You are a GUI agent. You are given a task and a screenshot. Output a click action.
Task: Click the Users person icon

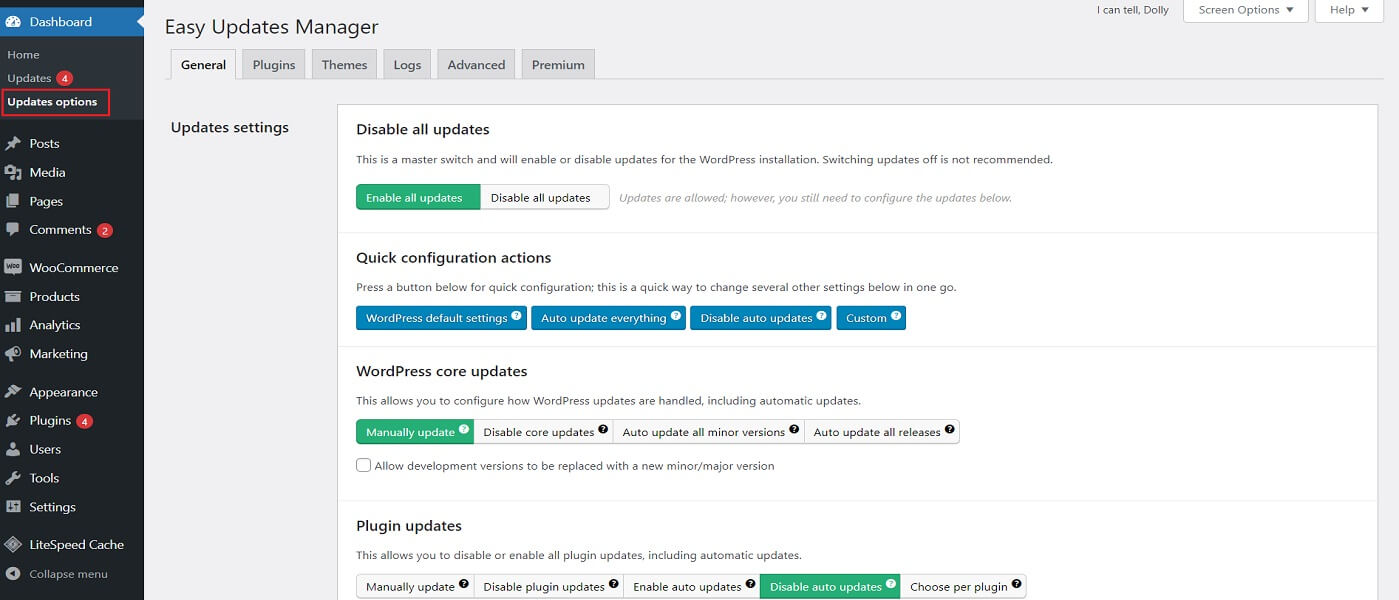point(13,449)
